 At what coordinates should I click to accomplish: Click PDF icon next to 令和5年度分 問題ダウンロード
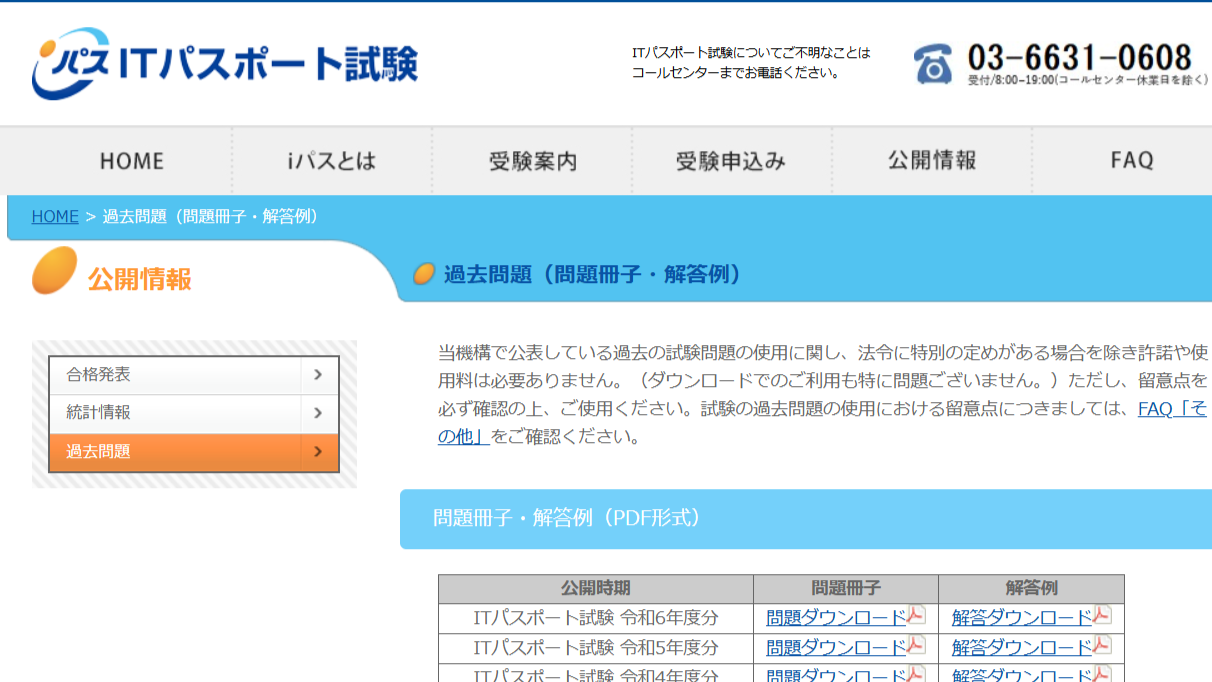tap(916, 645)
